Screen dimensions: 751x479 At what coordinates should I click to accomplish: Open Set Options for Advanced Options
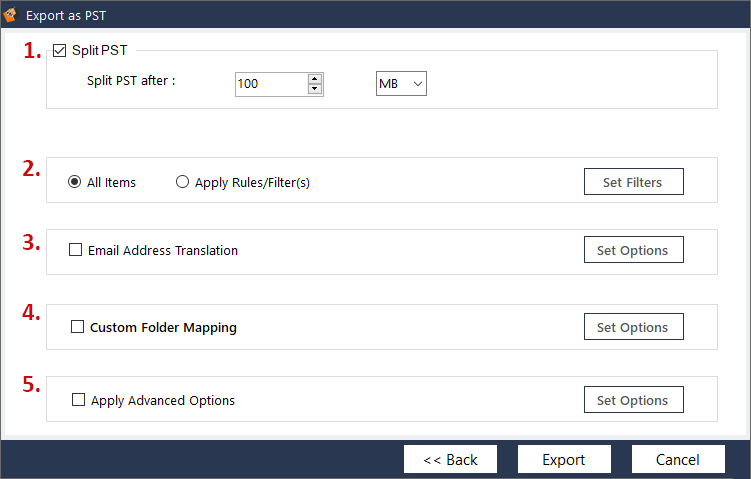pyautogui.click(x=633, y=400)
